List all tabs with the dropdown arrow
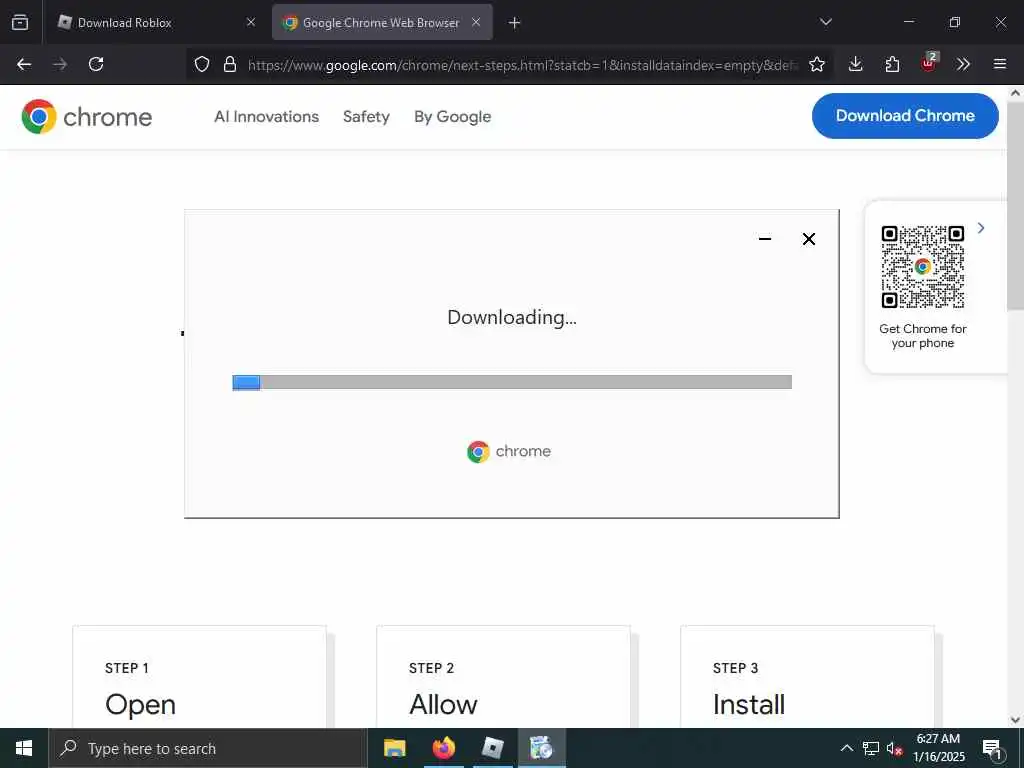Screen dimensions: 1024x768 point(825,22)
